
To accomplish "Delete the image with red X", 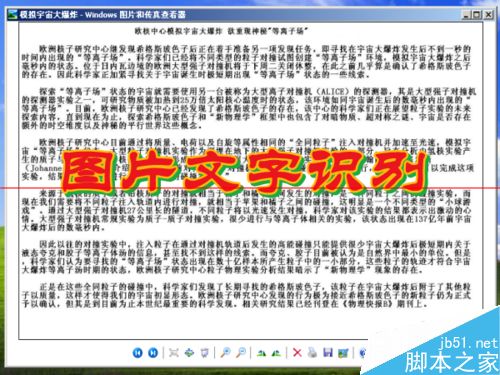I will (x=297, y=352).
